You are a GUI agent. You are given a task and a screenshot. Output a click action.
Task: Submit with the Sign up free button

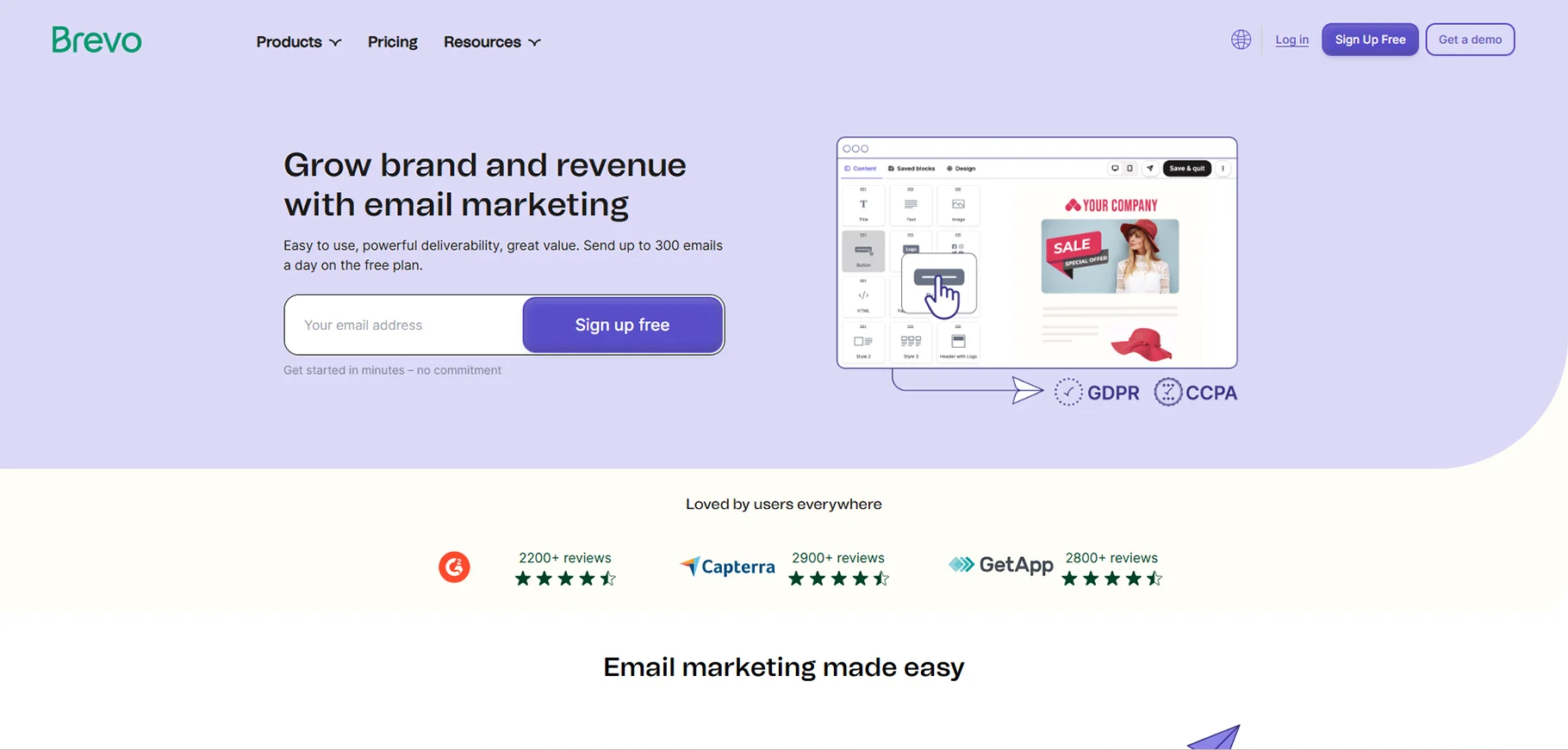coord(623,325)
